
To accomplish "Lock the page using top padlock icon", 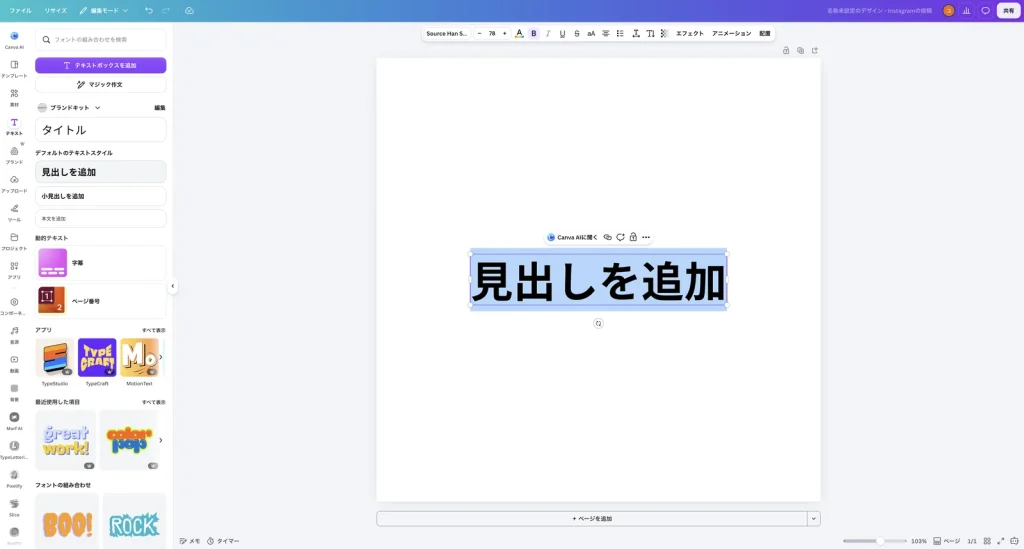I will (786, 50).
